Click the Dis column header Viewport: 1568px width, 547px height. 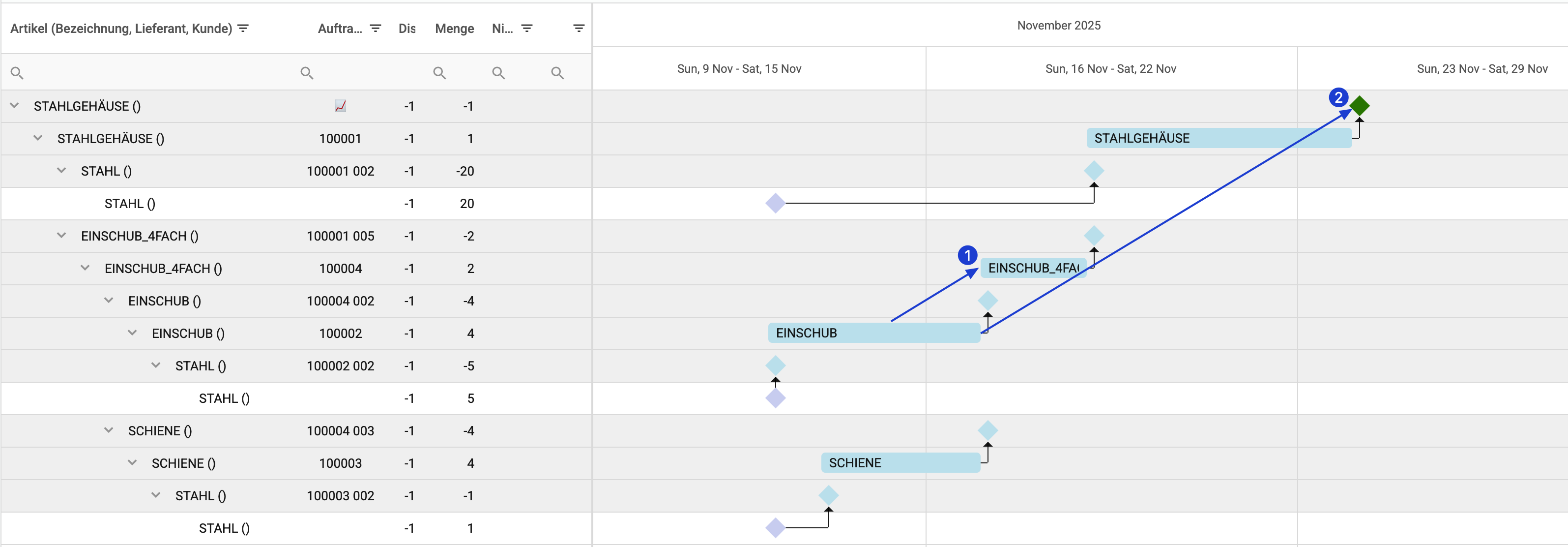(407, 29)
